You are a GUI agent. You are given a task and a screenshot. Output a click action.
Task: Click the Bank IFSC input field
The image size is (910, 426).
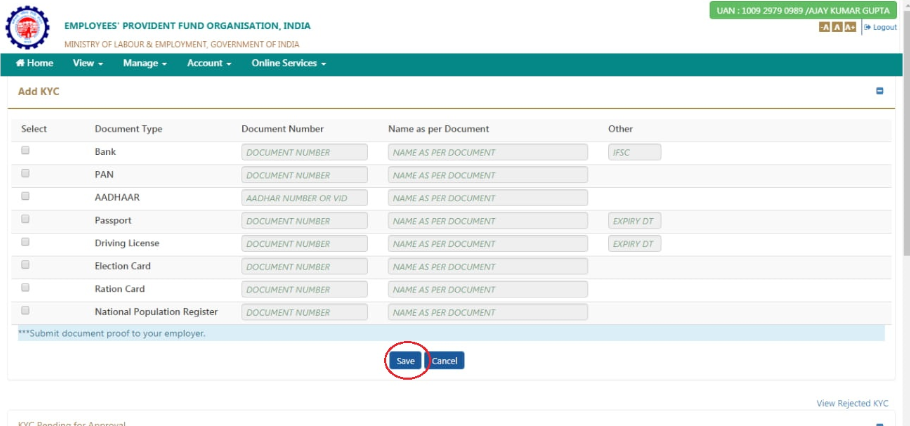tap(634, 152)
